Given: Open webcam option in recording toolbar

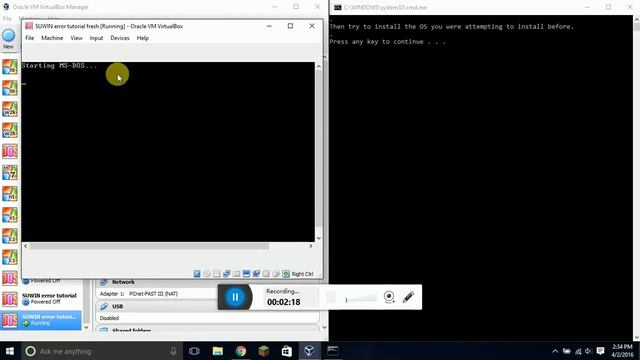Looking at the screenshot, I should coord(389,297).
